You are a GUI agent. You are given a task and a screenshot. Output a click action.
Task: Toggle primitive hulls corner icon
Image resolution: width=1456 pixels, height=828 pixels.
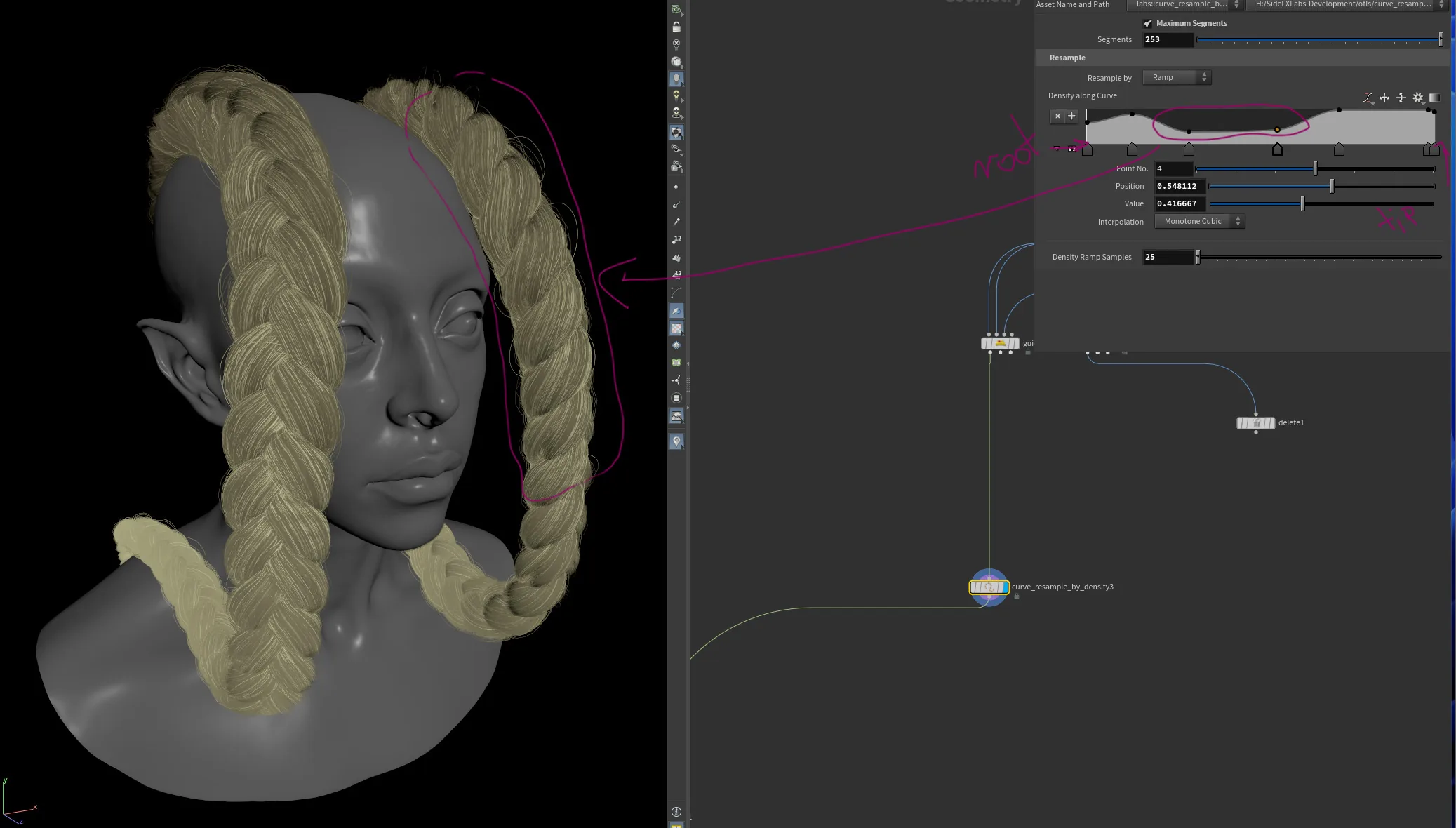click(x=676, y=292)
